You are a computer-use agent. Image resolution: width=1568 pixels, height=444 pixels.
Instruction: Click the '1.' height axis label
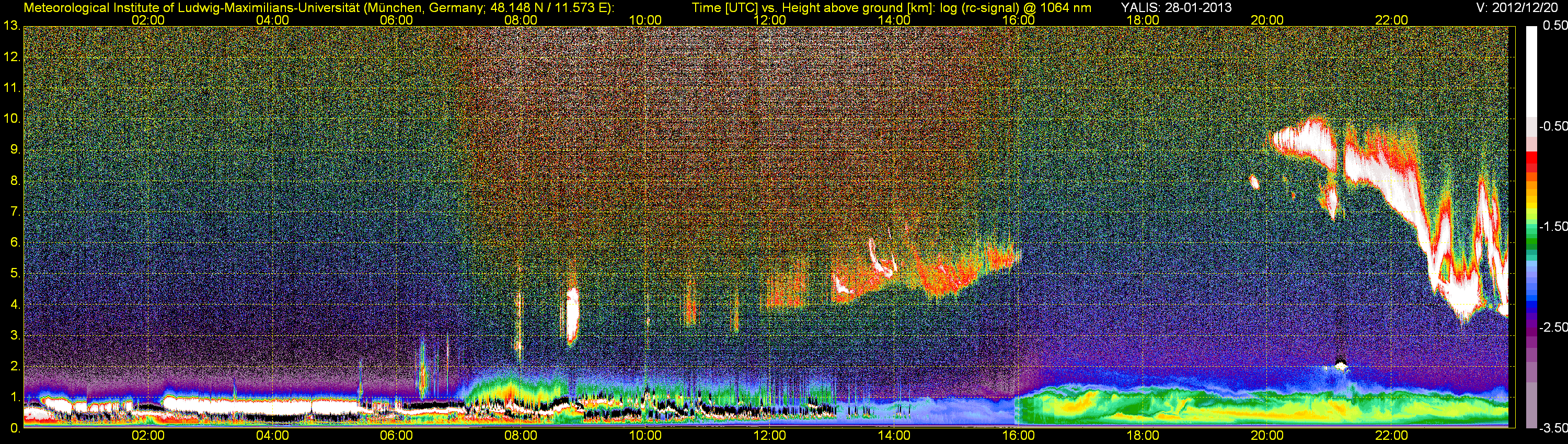tap(15, 397)
